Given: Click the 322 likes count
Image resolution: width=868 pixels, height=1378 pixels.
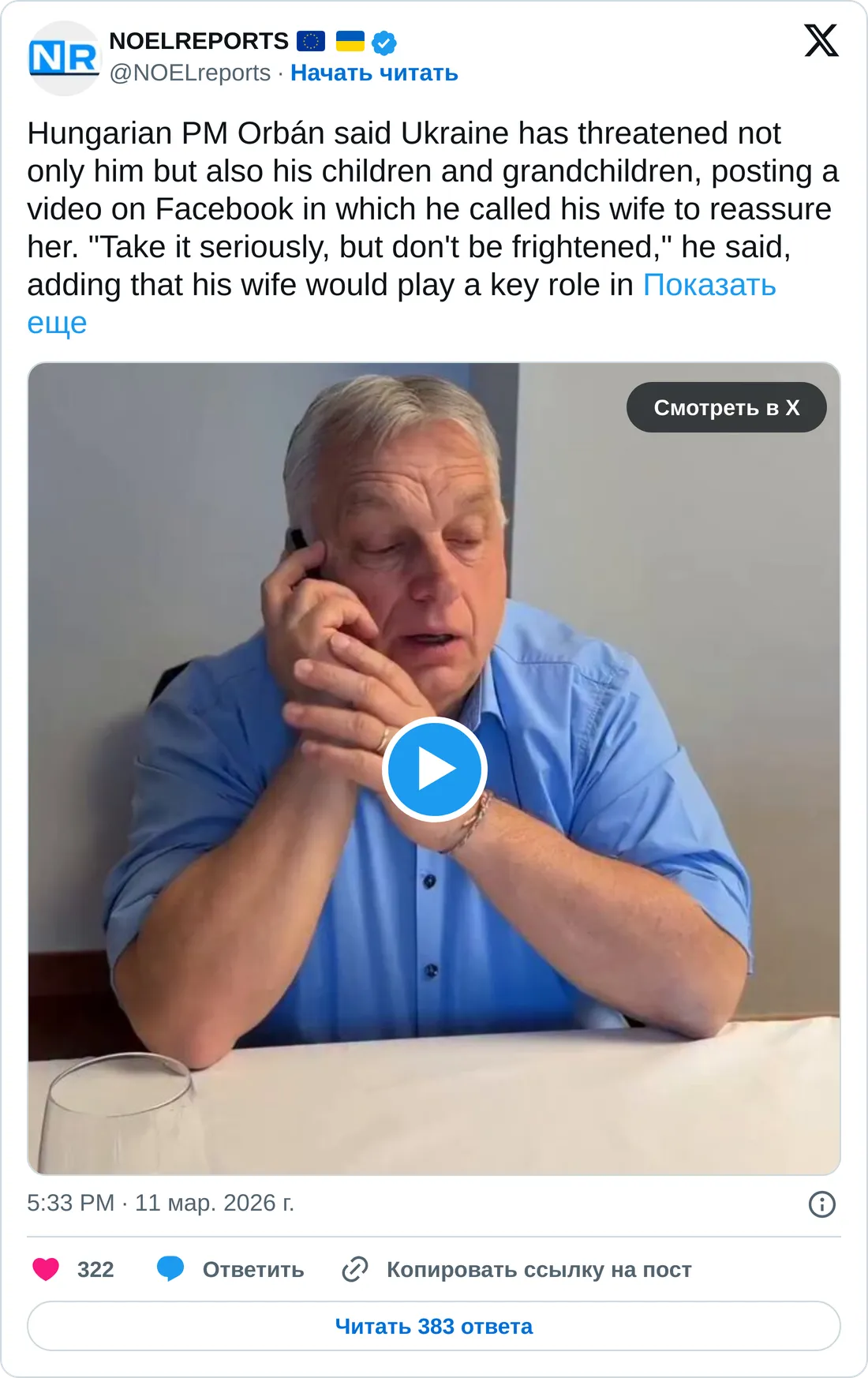Looking at the screenshot, I should (95, 1269).
